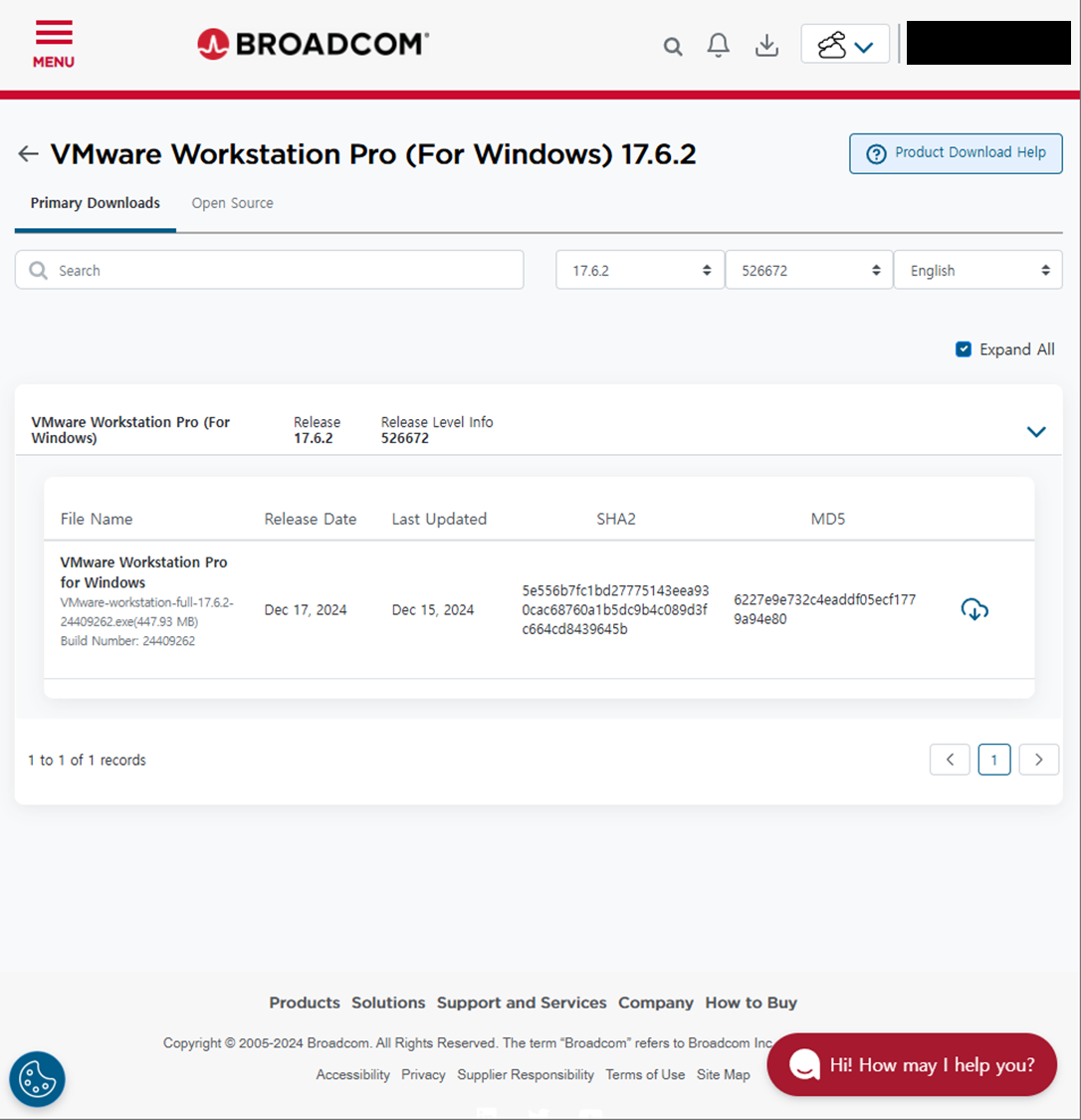
Task: Open the Supplier Responsibility link
Action: pos(526,1074)
